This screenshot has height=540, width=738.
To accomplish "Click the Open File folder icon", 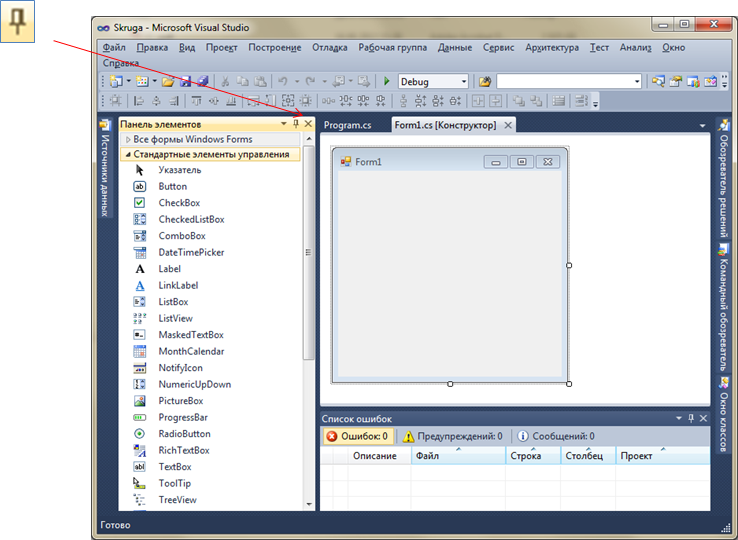I will (168, 82).
